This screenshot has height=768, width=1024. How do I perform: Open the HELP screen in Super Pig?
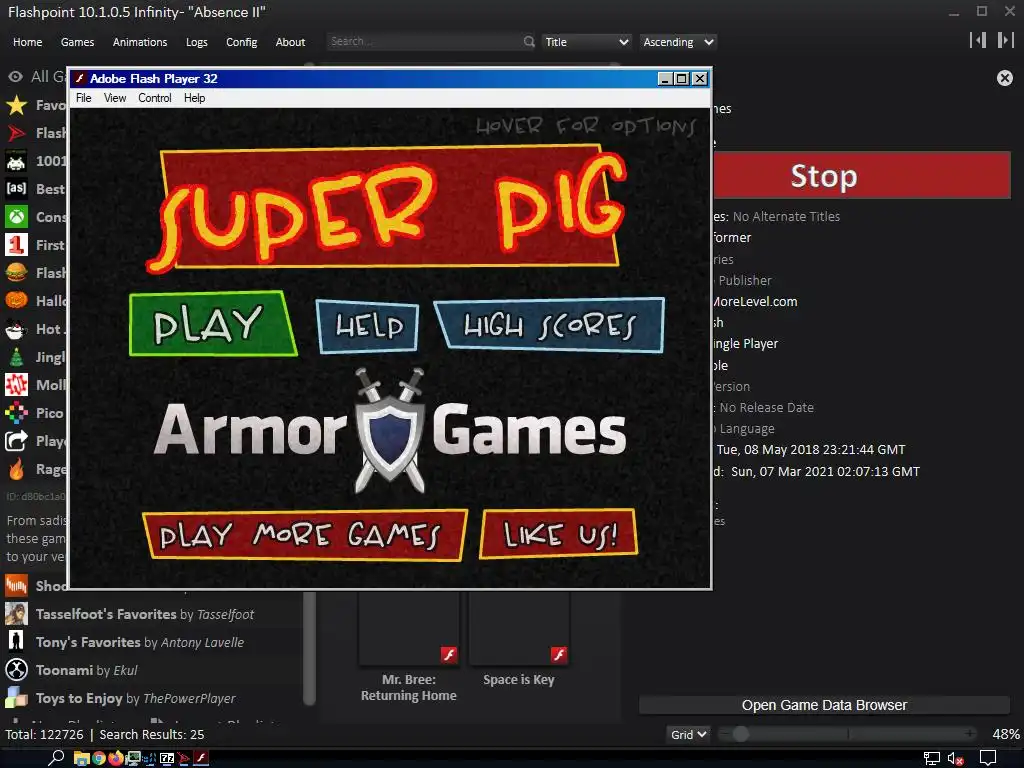point(368,325)
